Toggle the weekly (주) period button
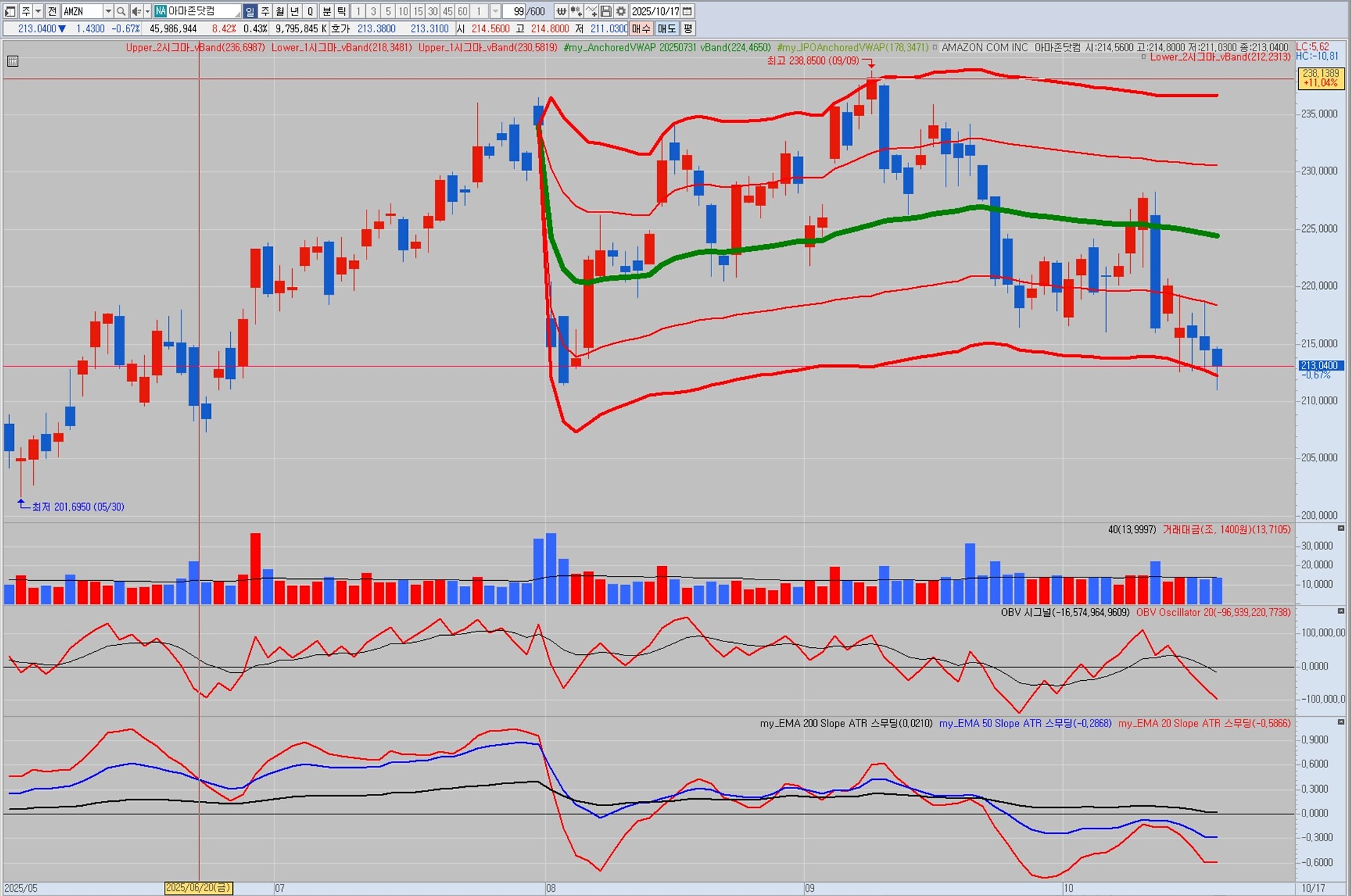 tap(265, 11)
